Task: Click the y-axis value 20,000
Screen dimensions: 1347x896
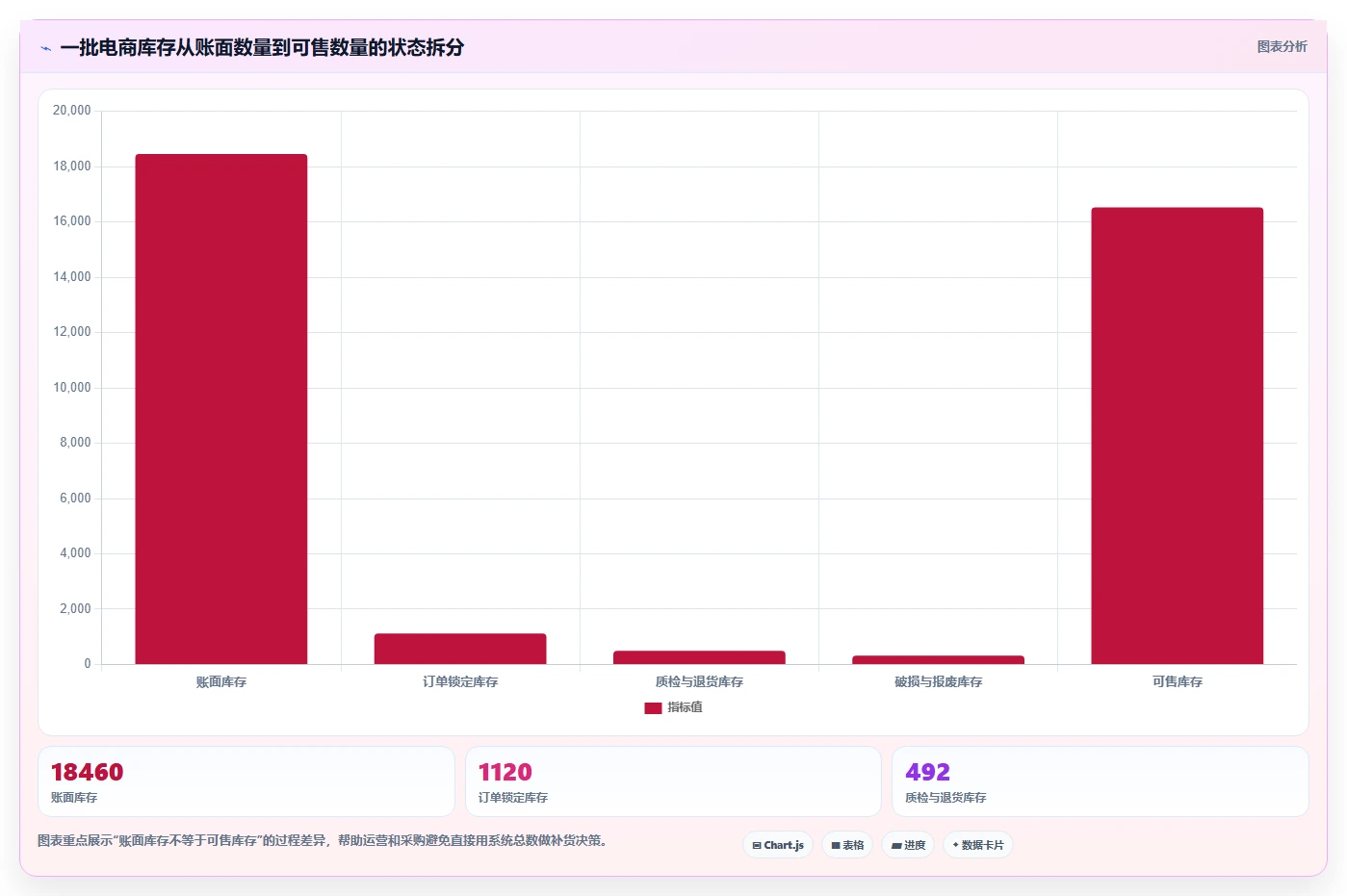Action: coord(71,111)
